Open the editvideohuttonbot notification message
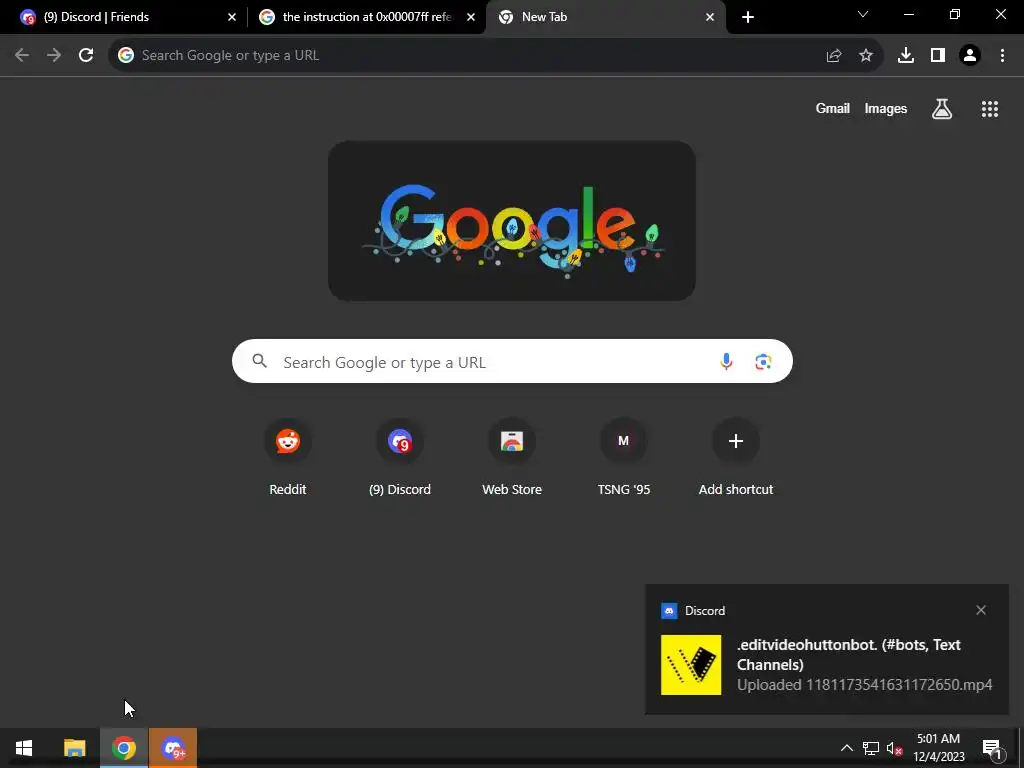The image size is (1024, 768). pyautogui.click(x=864, y=664)
